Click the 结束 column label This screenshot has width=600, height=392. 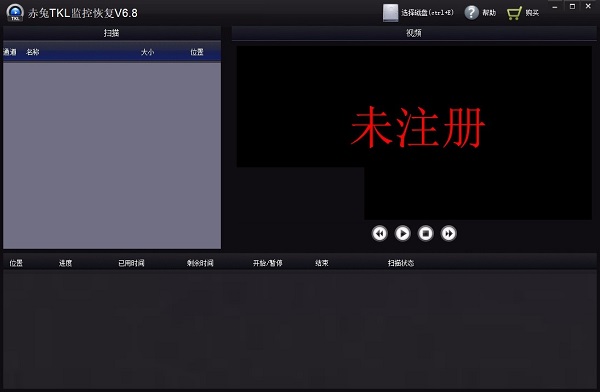click(321, 263)
